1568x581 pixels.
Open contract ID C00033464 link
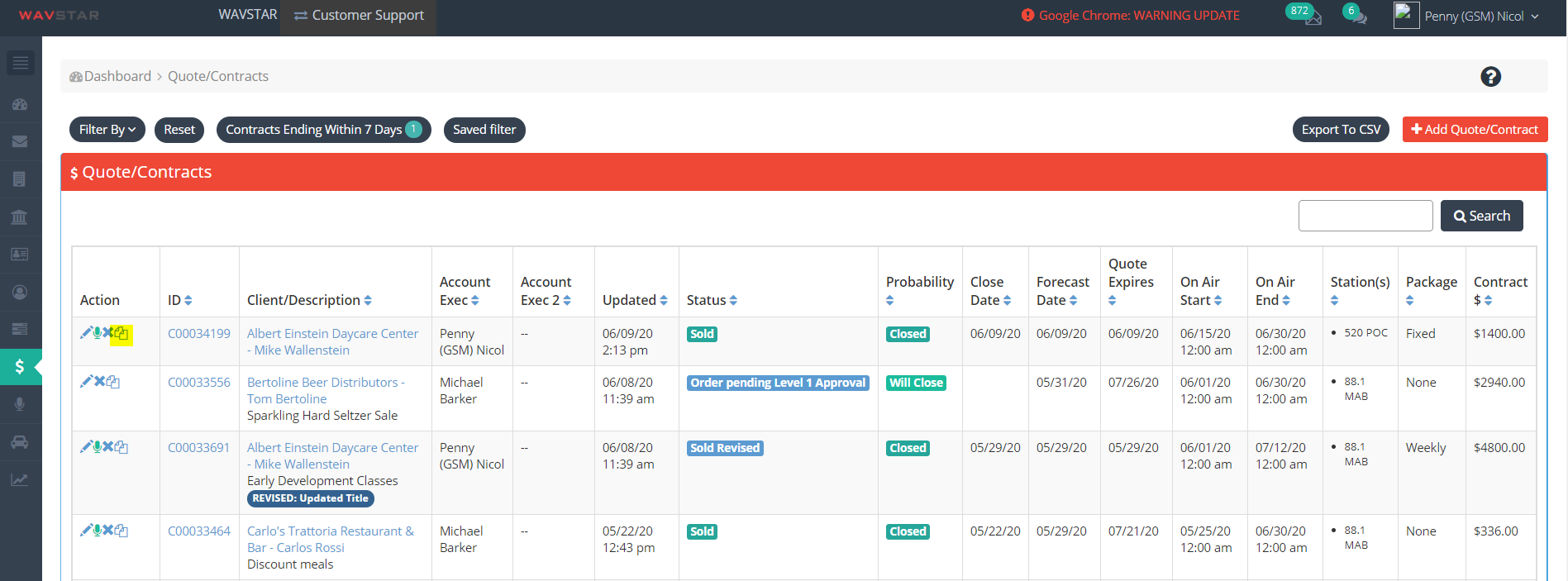coord(199,531)
